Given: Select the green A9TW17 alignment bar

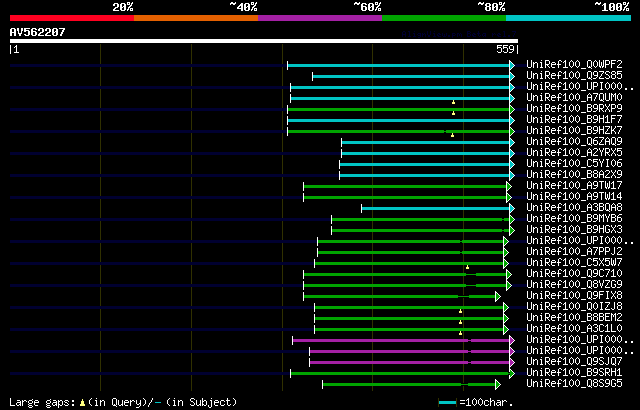Looking at the screenshot, I should pos(405,186).
